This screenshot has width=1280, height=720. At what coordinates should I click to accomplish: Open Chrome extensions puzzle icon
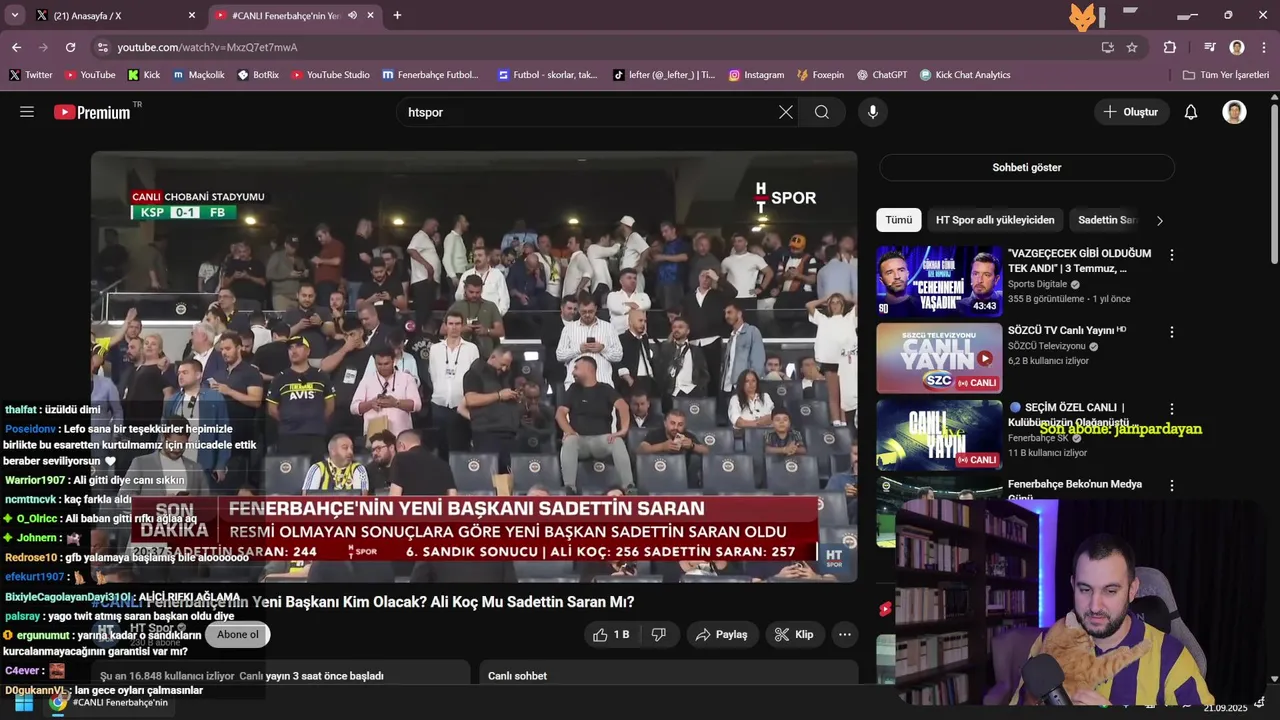coord(1170,47)
